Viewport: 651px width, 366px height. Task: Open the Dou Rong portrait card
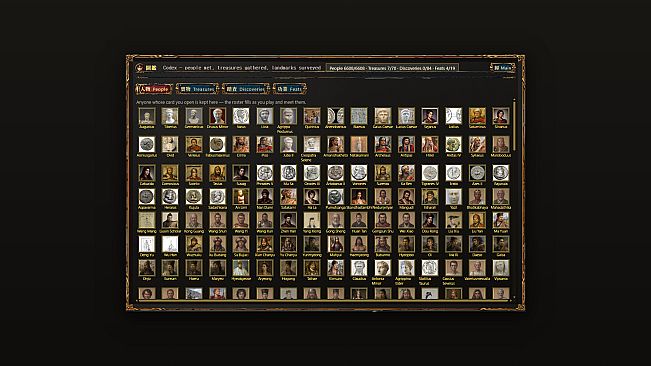pyautogui.click(x=430, y=220)
